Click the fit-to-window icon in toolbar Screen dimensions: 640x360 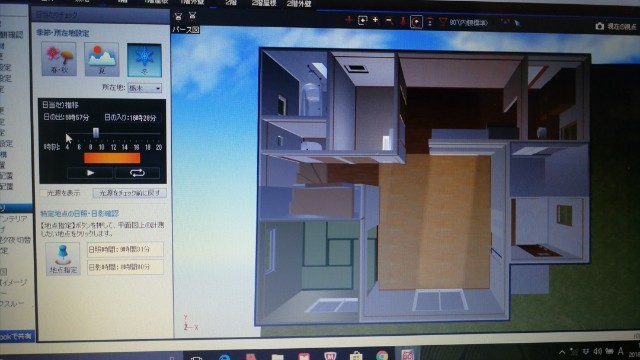(362, 20)
